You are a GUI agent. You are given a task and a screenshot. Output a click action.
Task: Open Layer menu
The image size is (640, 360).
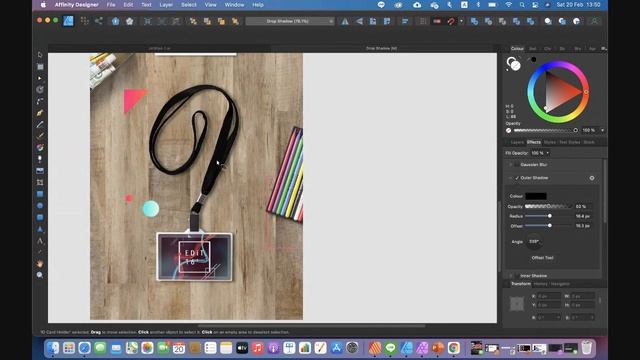(166, 5)
